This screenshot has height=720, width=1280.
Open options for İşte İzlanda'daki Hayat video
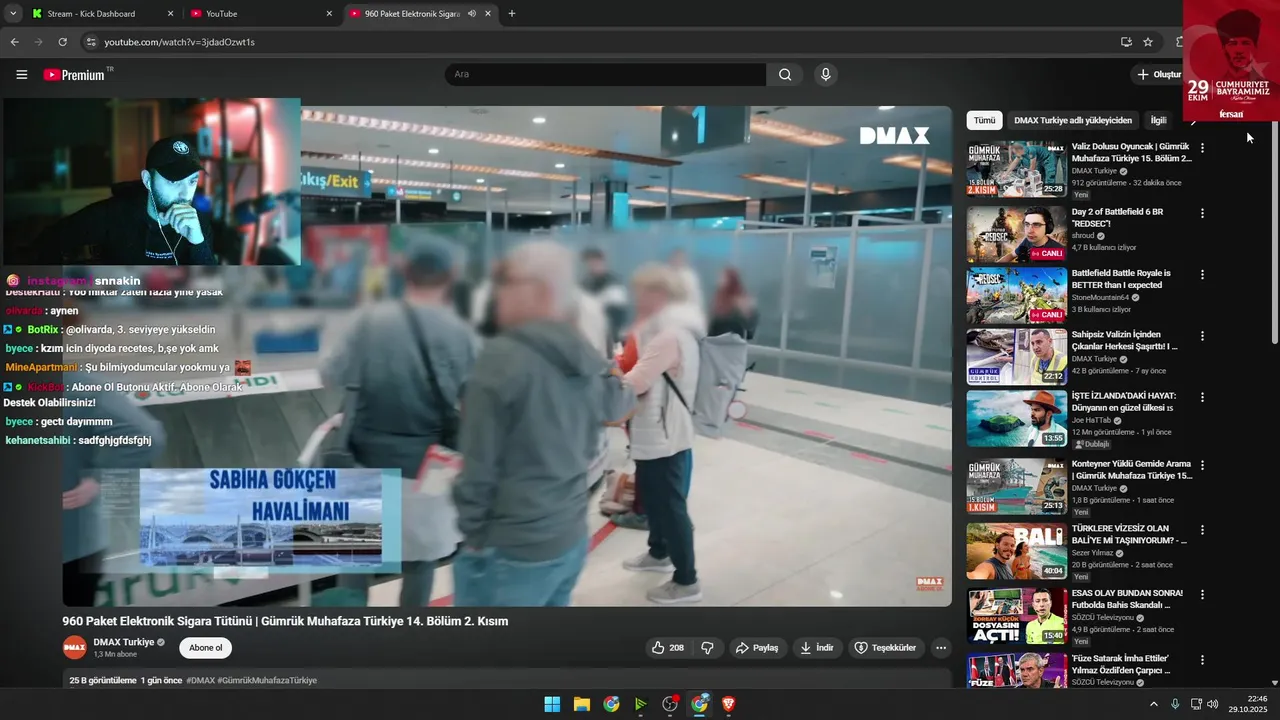tap(1202, 397)
